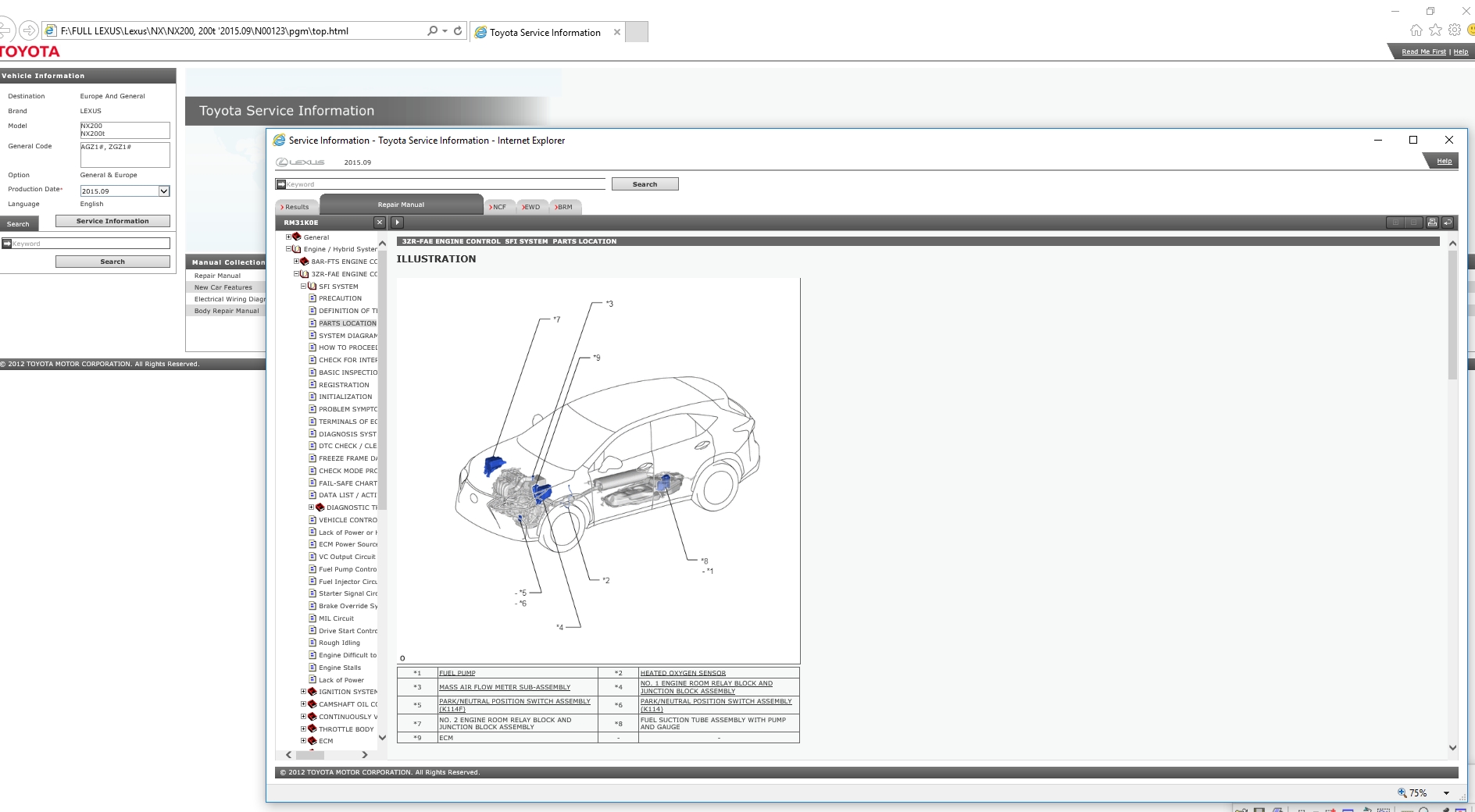This screenshot has width=1475, height=812.
Task: Print the current illustration page
Action: coord(1434,223)
